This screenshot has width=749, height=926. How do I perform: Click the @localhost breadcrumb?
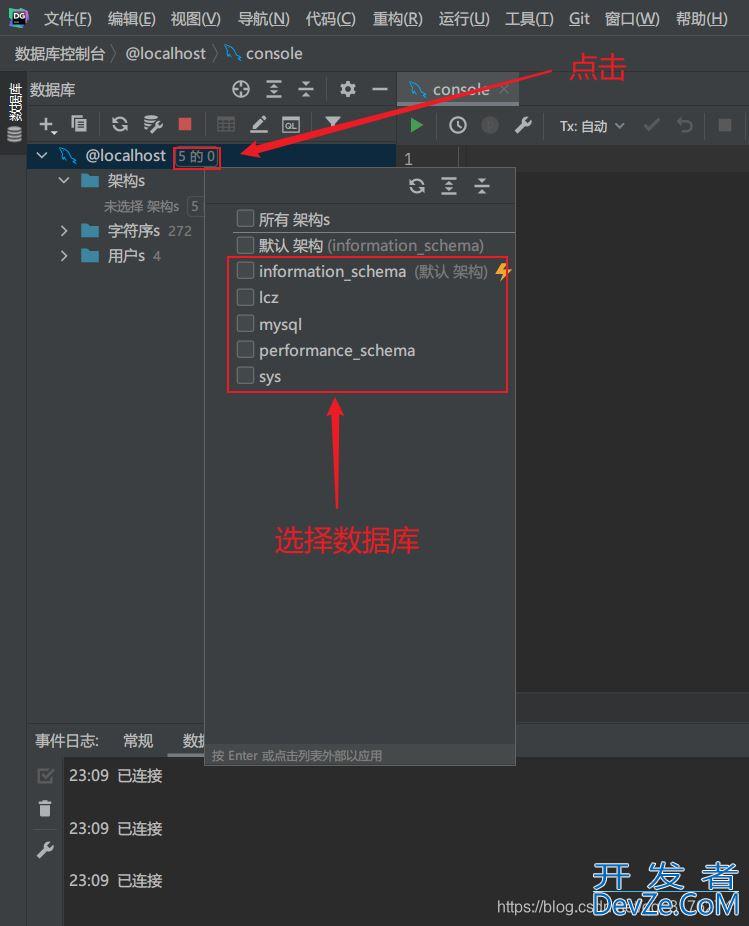coord(165,54)
